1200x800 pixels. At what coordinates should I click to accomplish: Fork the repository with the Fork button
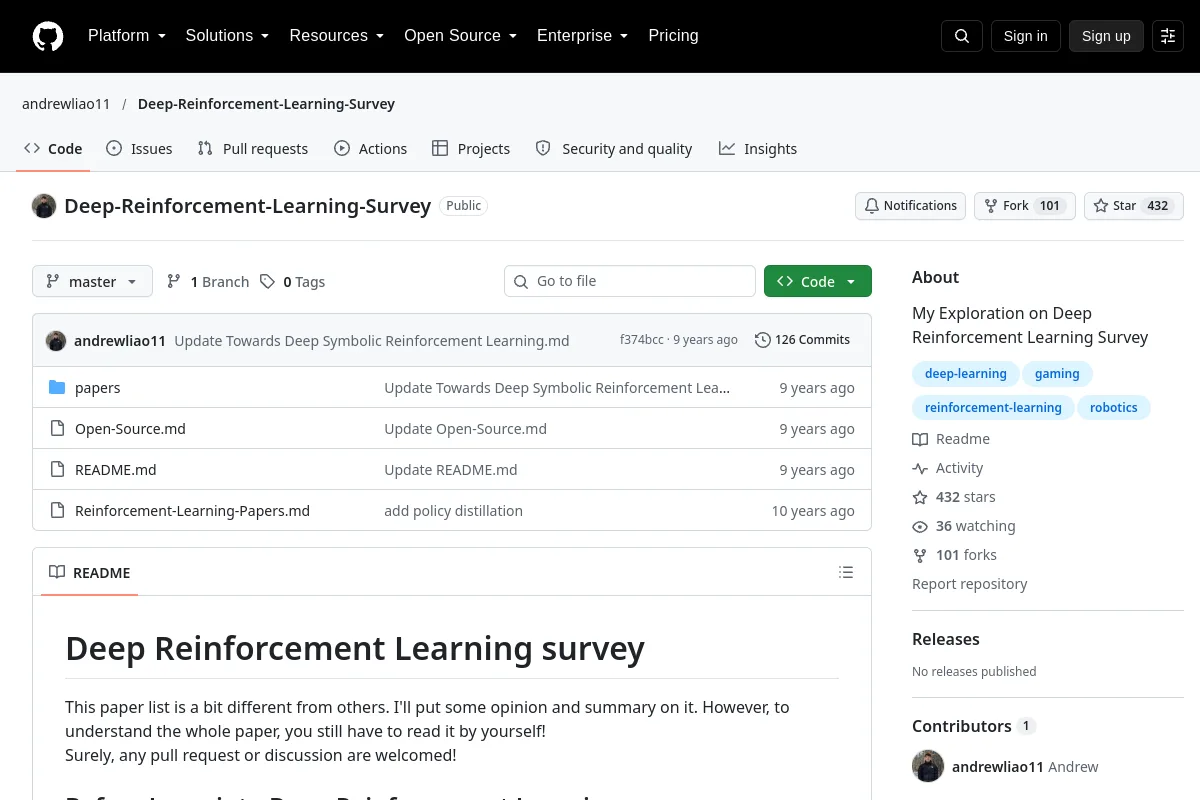1024,206
